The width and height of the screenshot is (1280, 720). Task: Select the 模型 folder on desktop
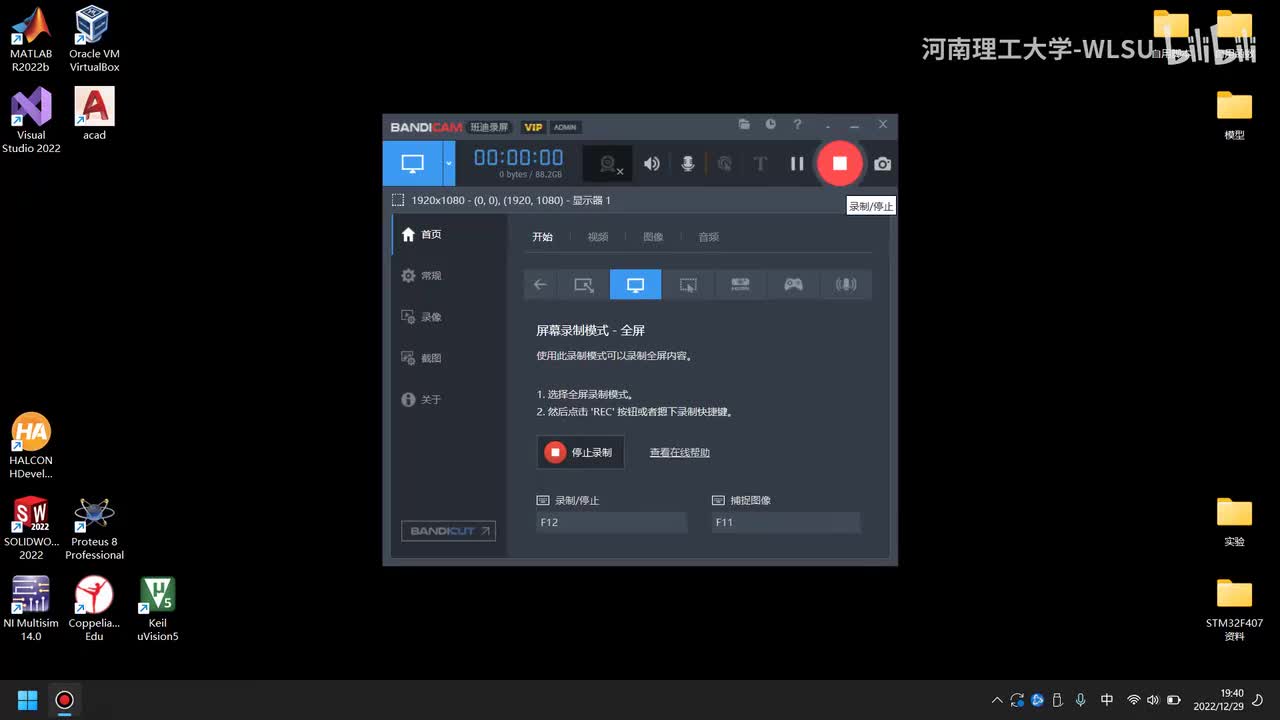click(x=1234, y=114)
